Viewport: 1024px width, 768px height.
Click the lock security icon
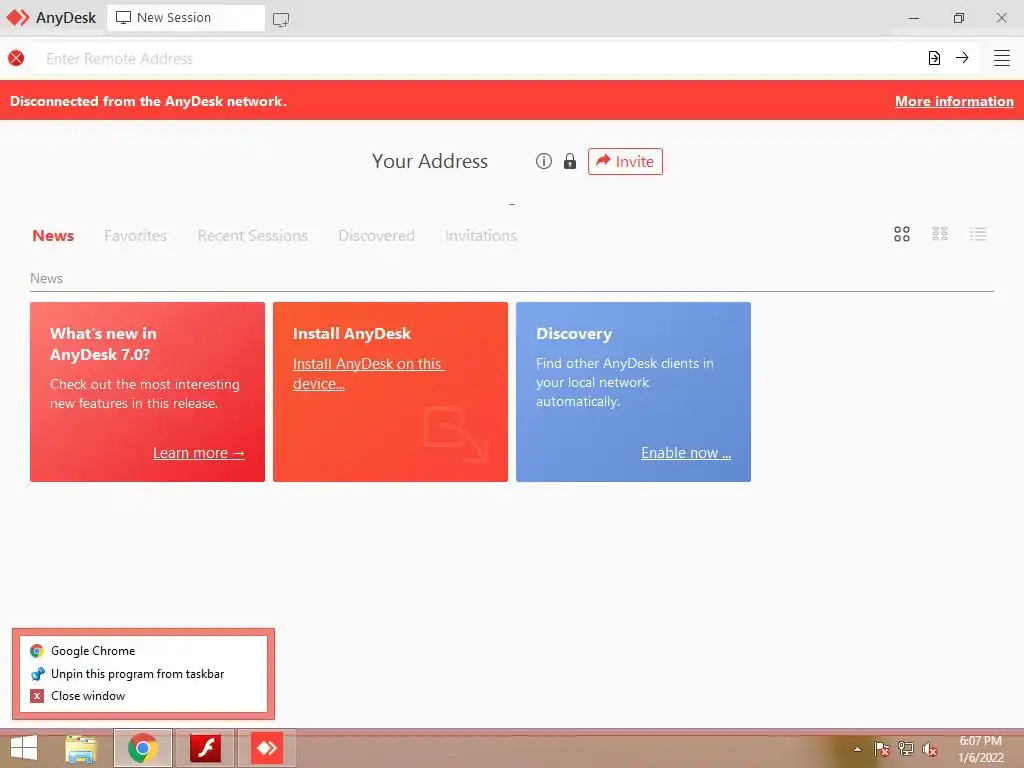(x=570, y=161)
